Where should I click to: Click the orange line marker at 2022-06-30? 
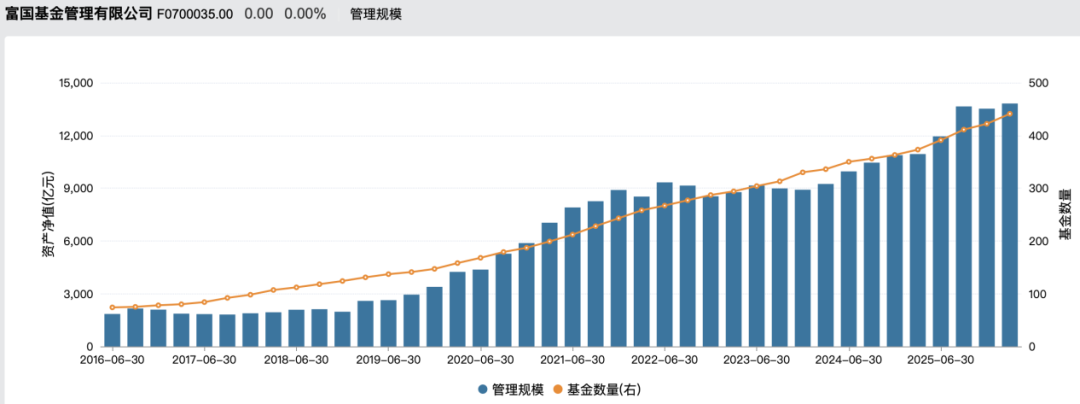click(x=665, y=205)
